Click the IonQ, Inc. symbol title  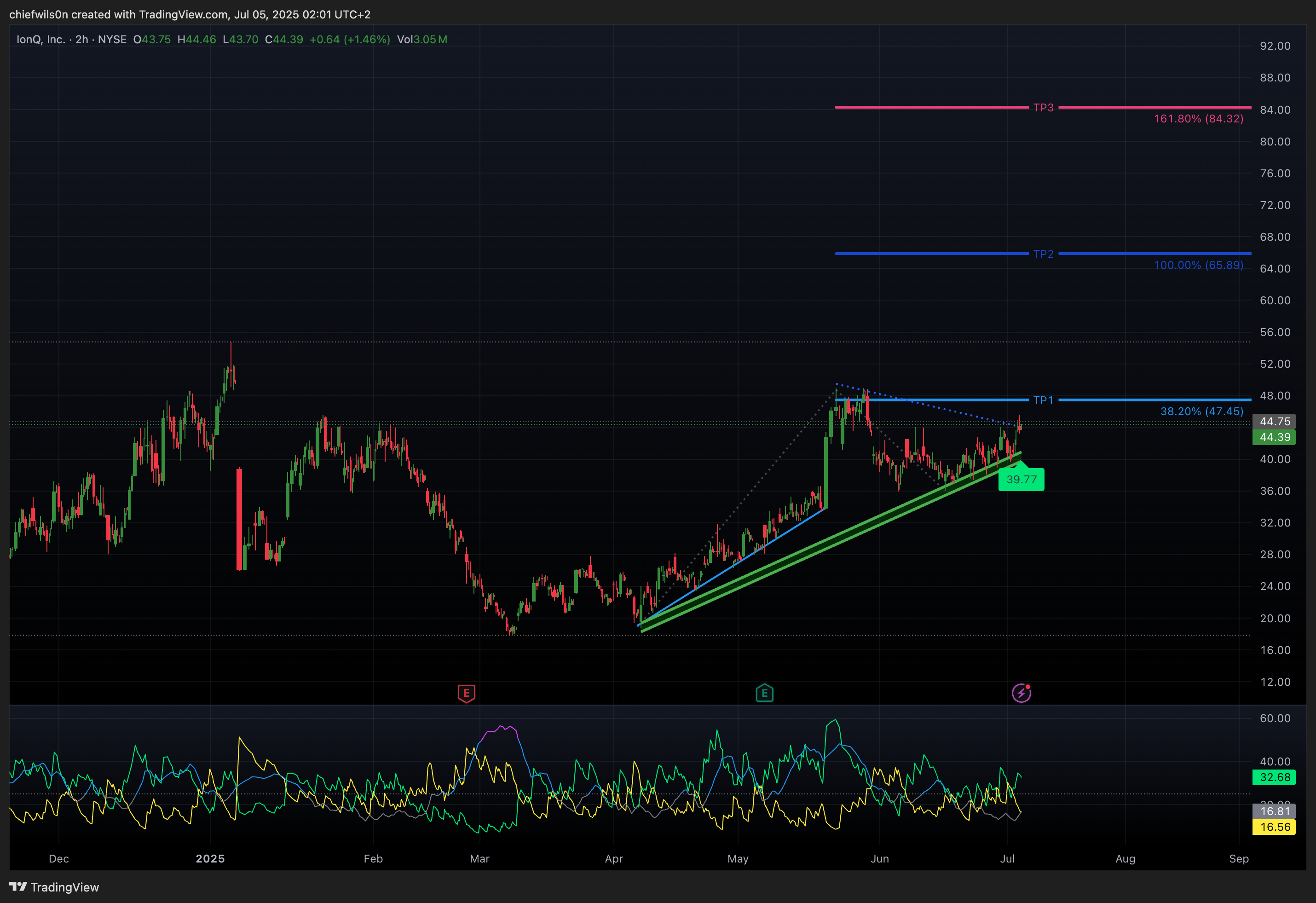40,40
